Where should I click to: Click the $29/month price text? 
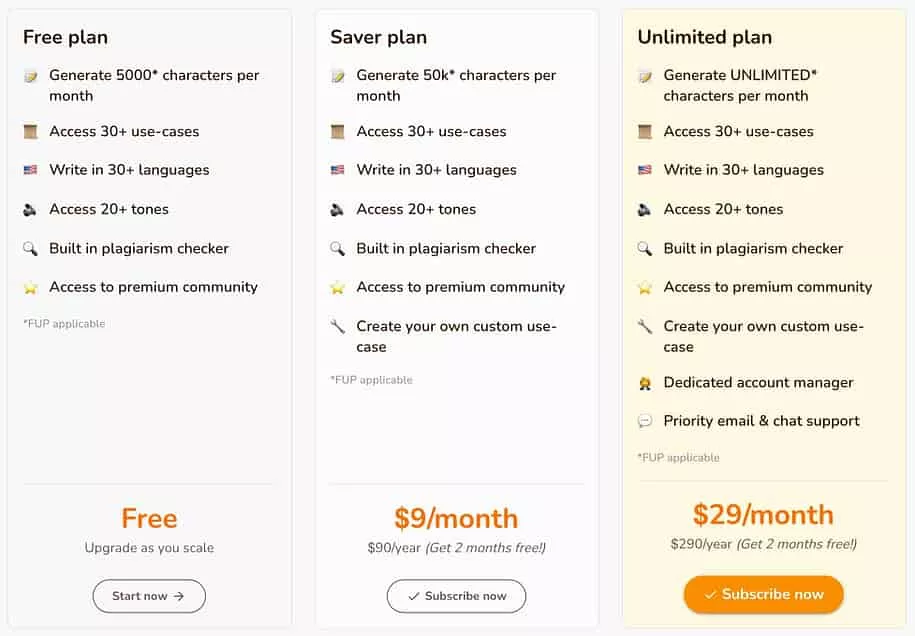763,514
